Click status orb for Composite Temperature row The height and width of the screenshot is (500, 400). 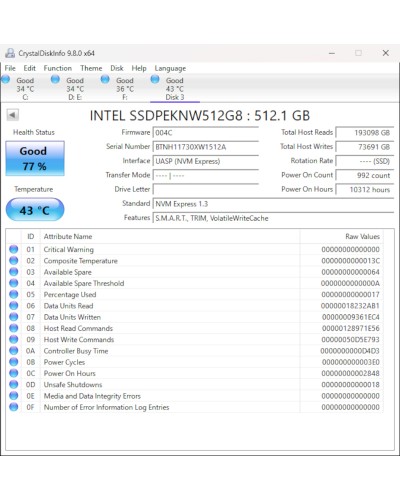coord(14,260)
